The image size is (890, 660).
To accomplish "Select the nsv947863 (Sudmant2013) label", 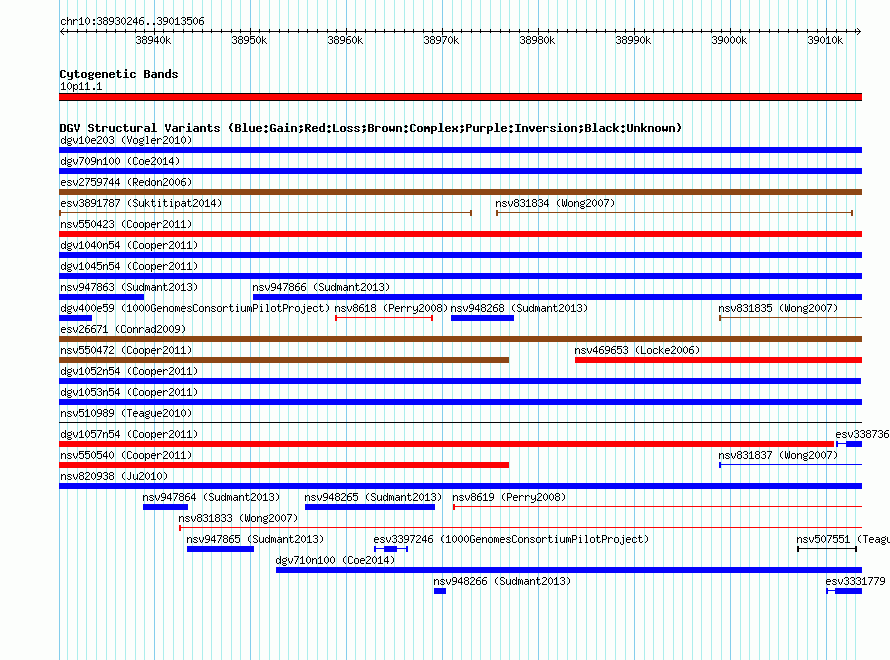I will coord(129,287).
